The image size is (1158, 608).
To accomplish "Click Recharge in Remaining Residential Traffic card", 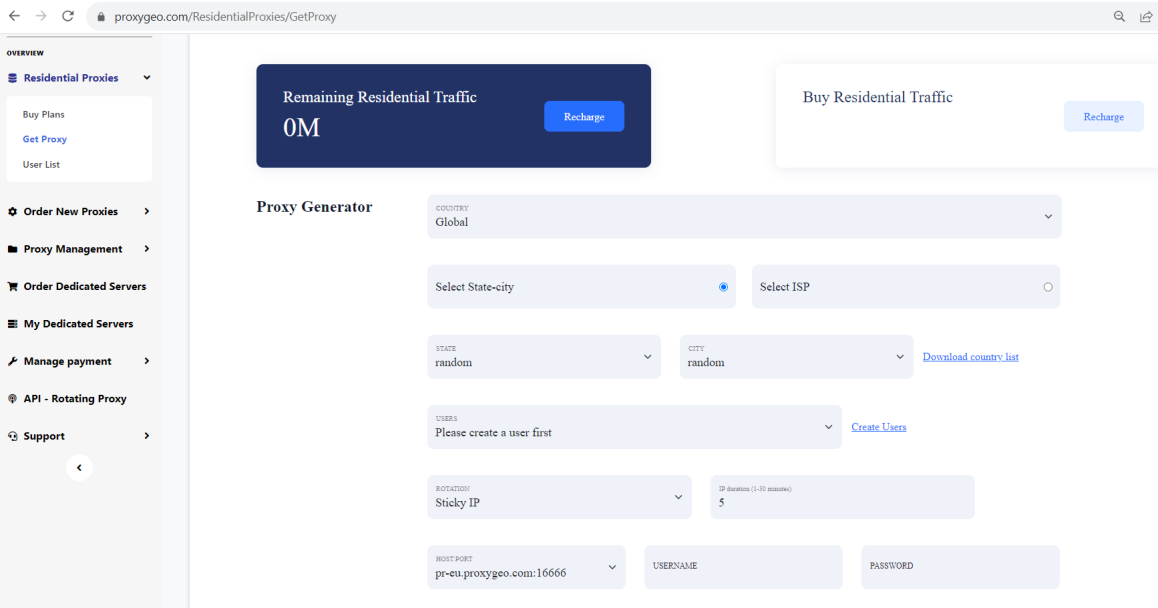I will point(584,117).
